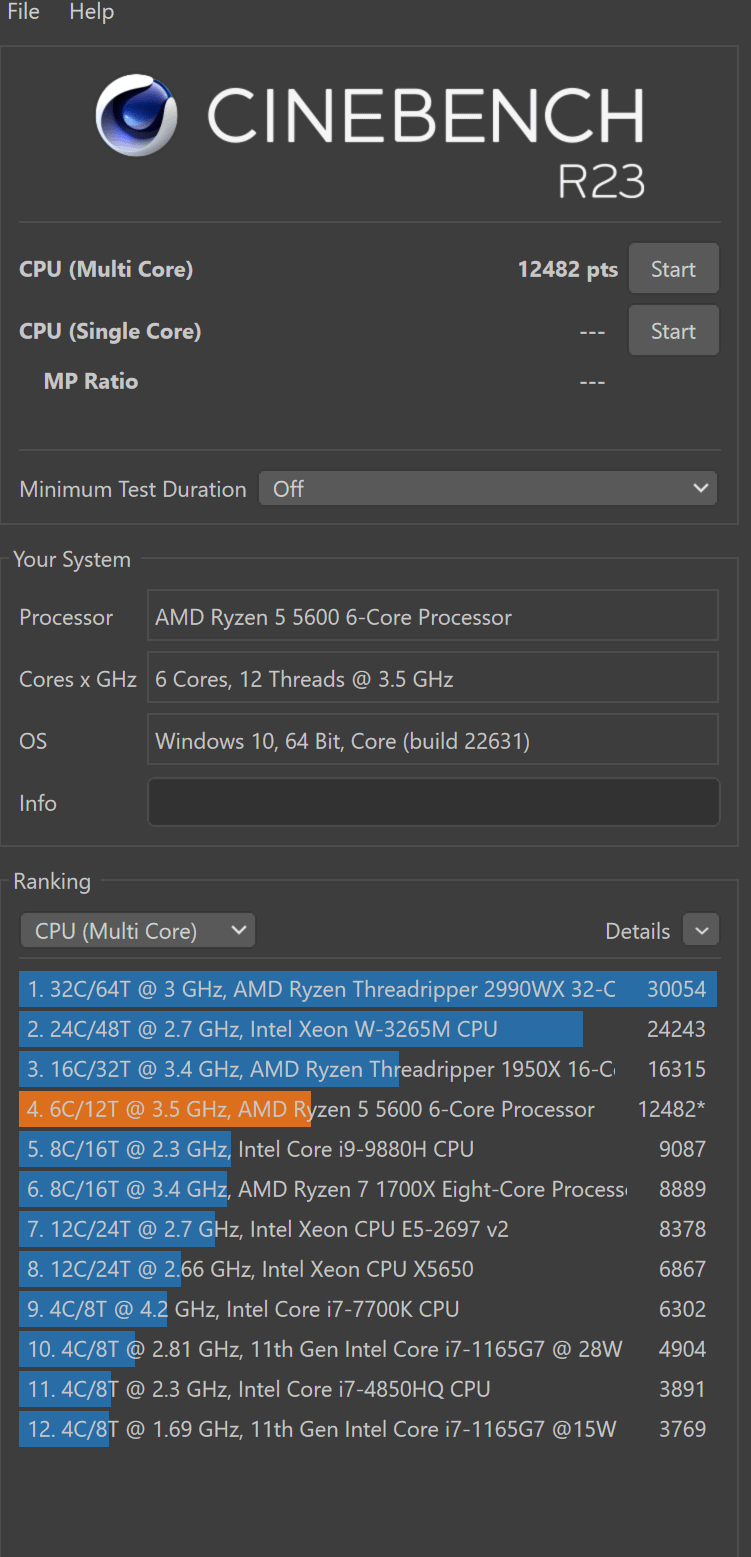Click the Cinebench logo sphere icon
This screenshot has width=751, height=1557.
click(x=137, y=114)
